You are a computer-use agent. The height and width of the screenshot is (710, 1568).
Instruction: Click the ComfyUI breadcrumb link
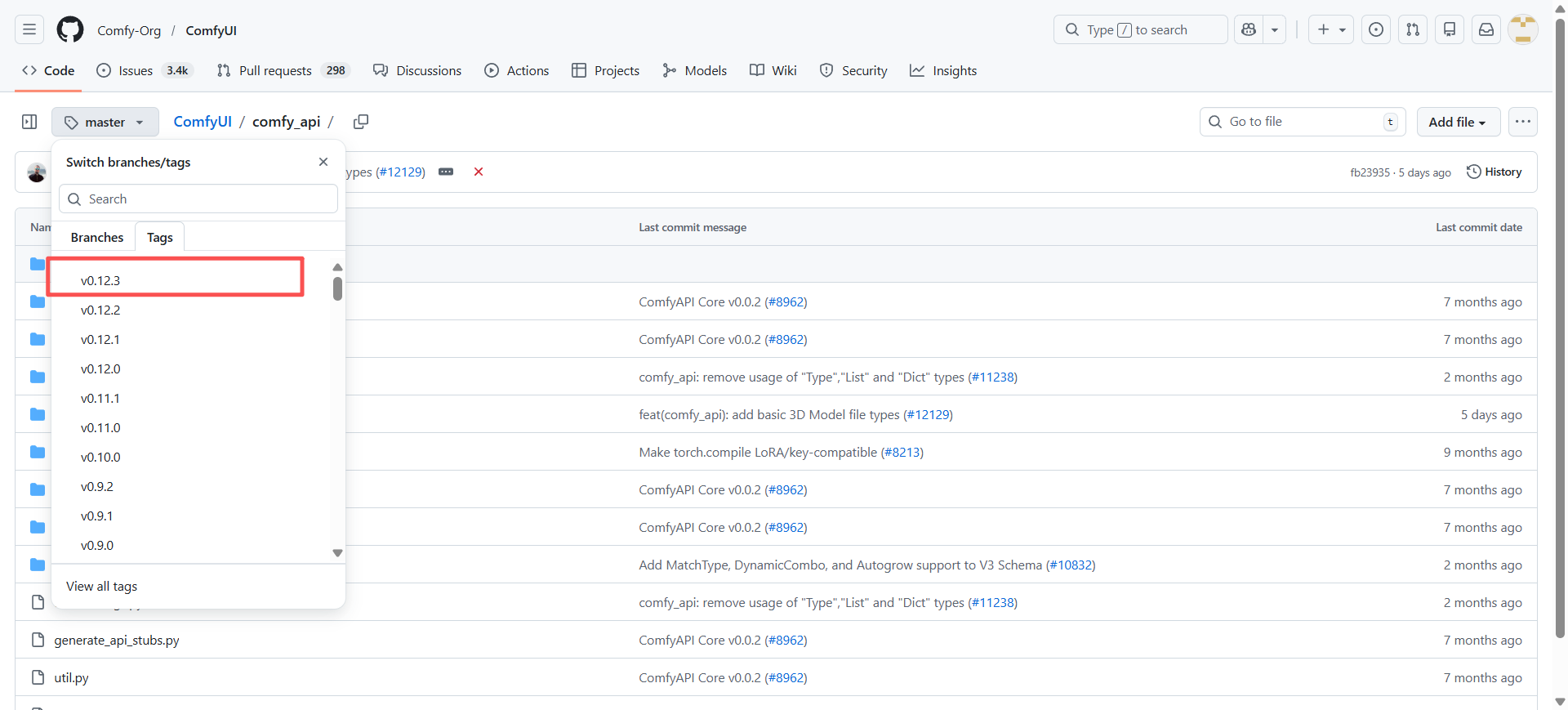click(x=203, y=122)
